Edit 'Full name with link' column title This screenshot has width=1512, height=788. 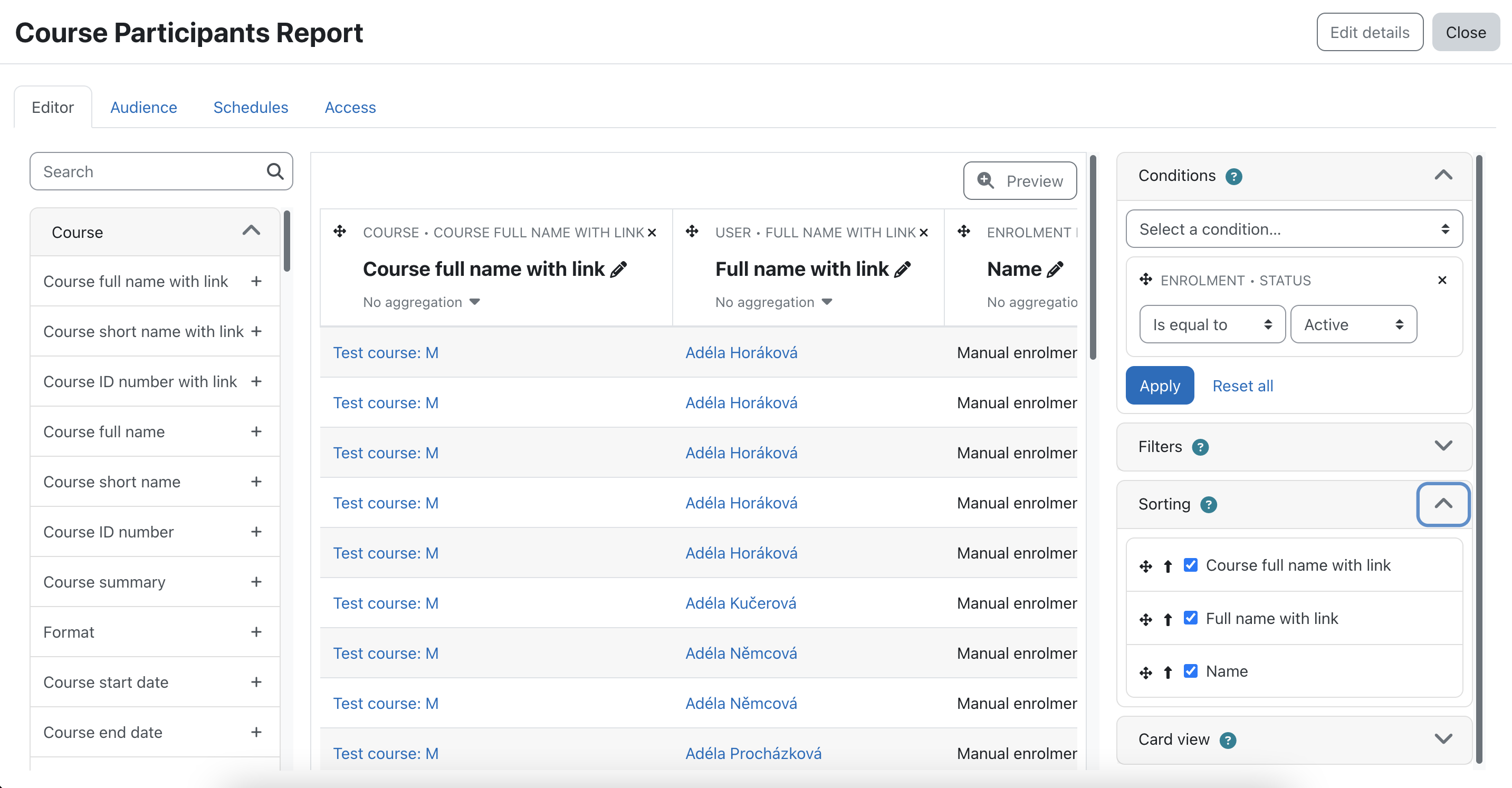click(903, 270)
